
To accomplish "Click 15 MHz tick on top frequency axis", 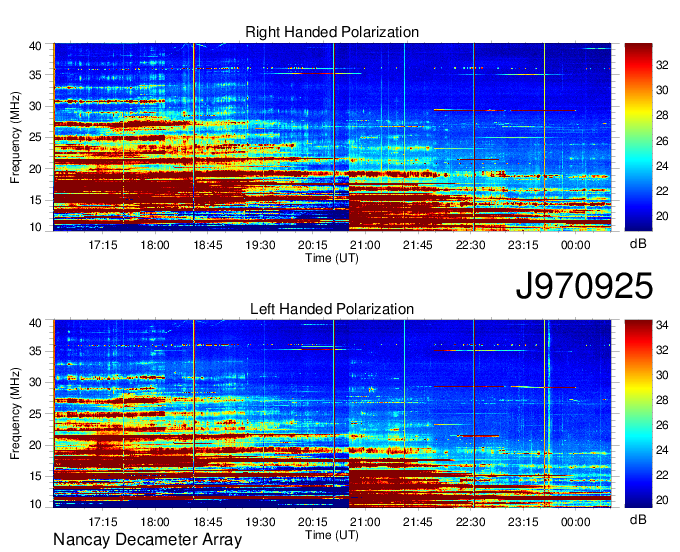I will pos(35,200).
